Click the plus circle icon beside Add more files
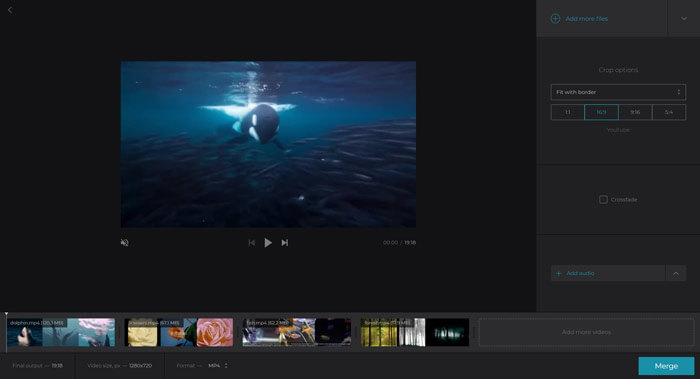The image size is (700, 379). (555, 19)
